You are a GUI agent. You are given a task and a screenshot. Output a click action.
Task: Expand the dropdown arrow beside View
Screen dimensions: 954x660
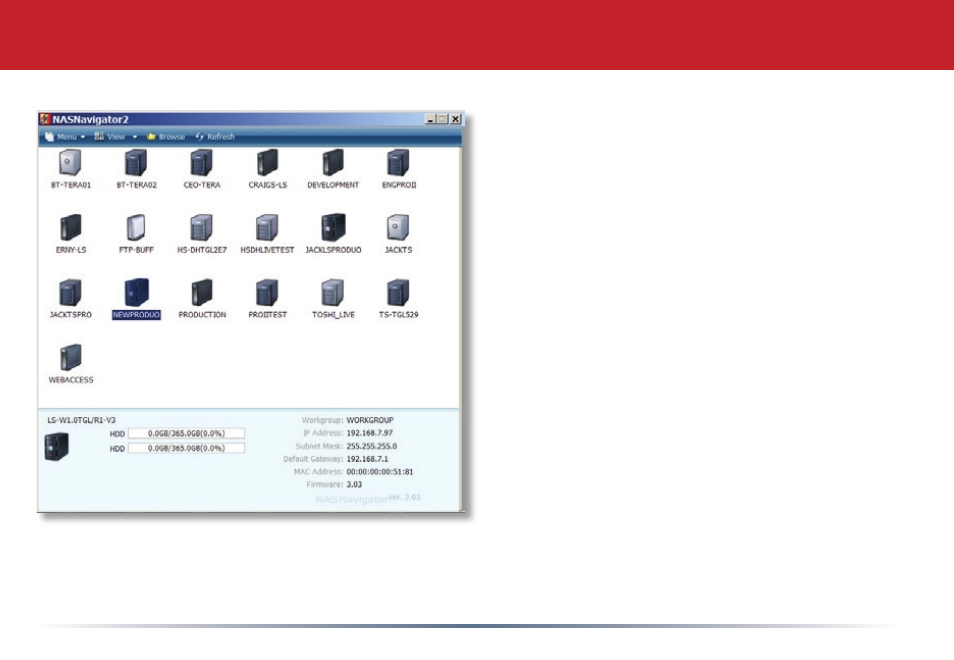point(134,137)
